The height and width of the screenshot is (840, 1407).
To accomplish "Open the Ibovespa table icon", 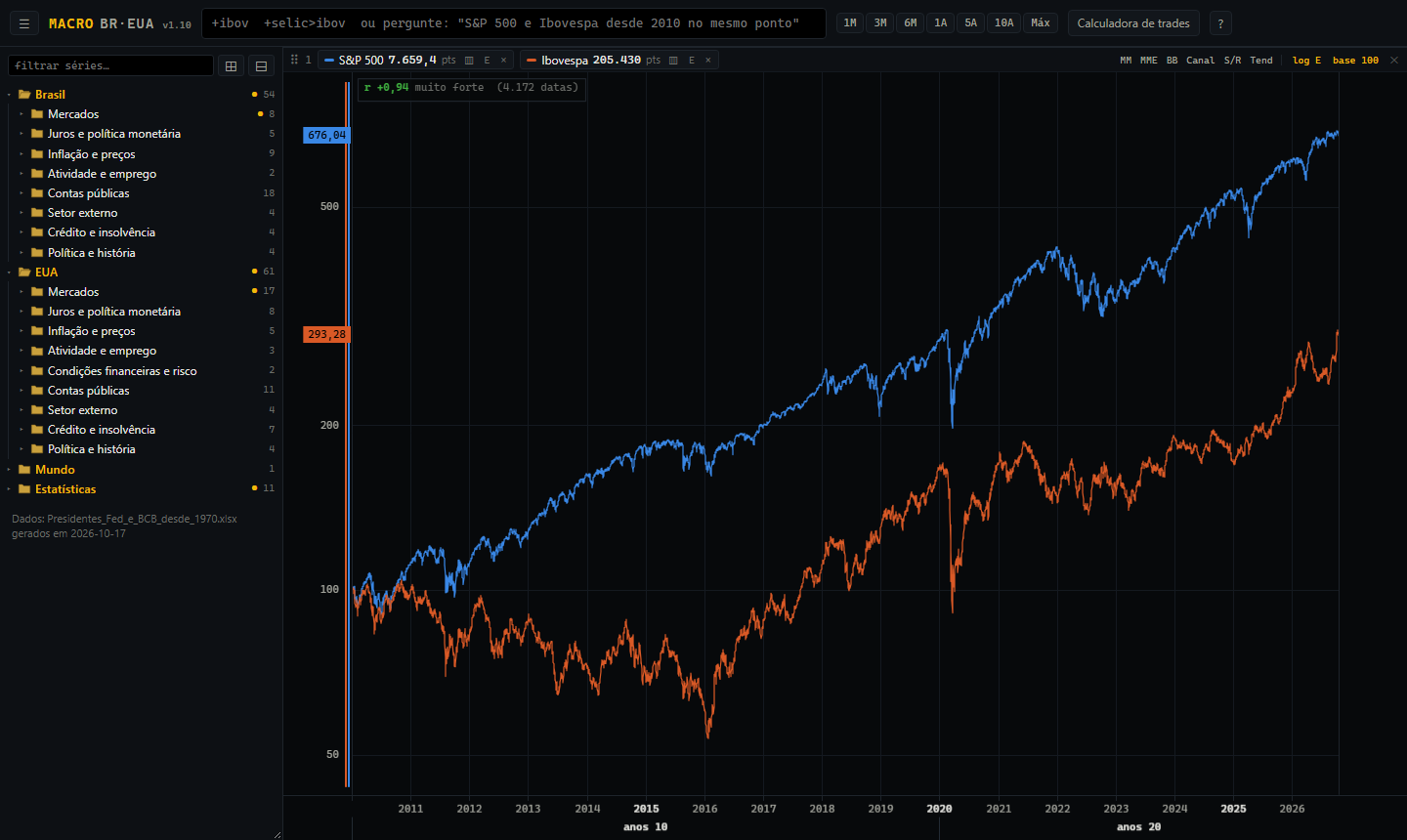I will [673, 61].
